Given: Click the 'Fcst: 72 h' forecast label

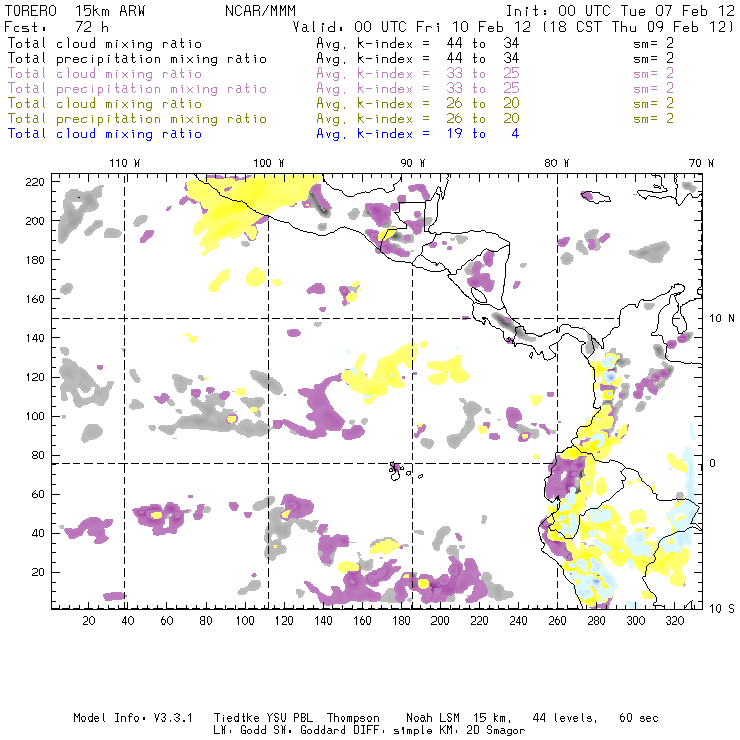Looking at the screenshot, I should [x=57, y=27].
